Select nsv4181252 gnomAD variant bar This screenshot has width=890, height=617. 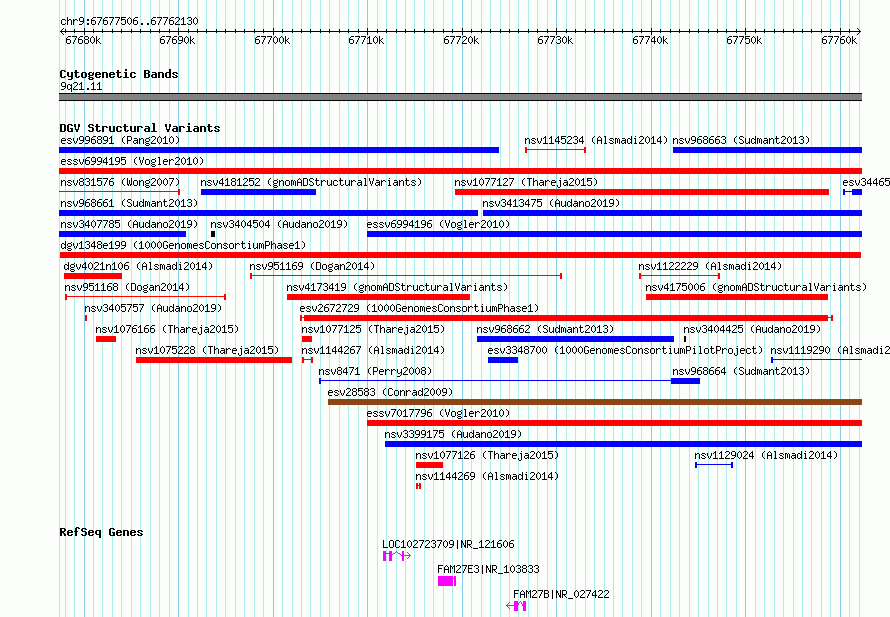(x=258, y=192)
